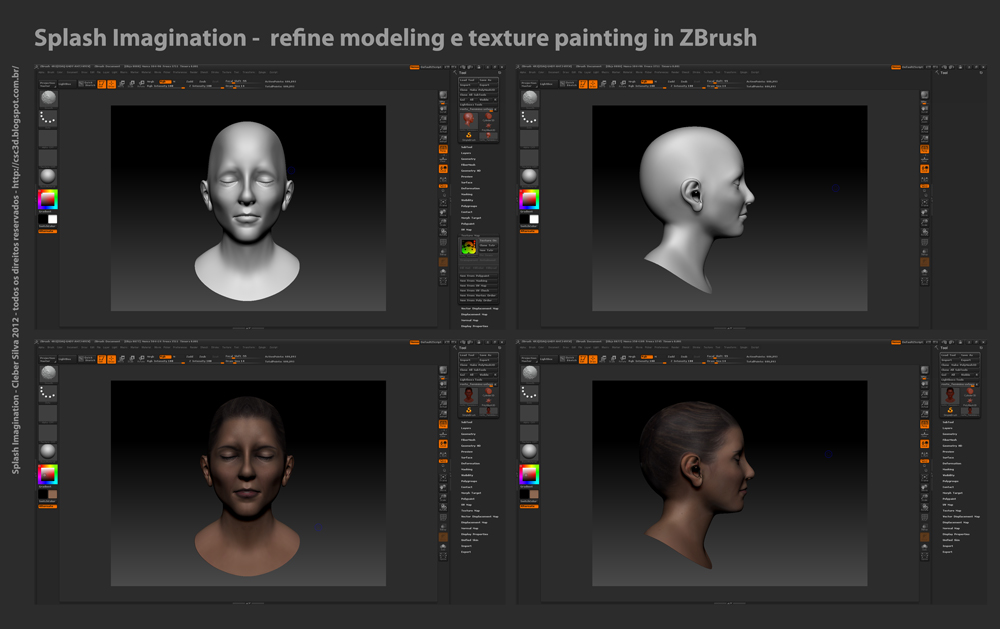
Task: Expand Polypaint in gray front-view Tool palette
Action: tap(468, 224)
